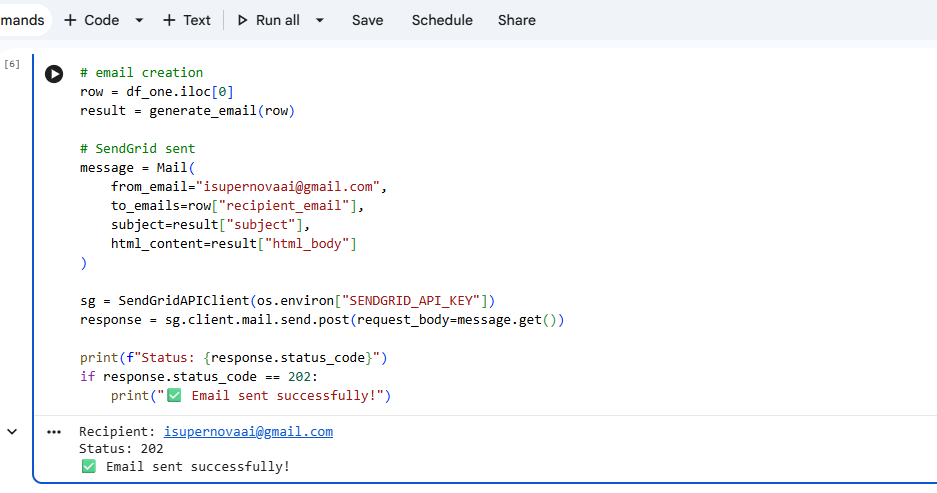
Task: Click the 'row = df_one.iloc[0]' line
Action: pos(157,91)
